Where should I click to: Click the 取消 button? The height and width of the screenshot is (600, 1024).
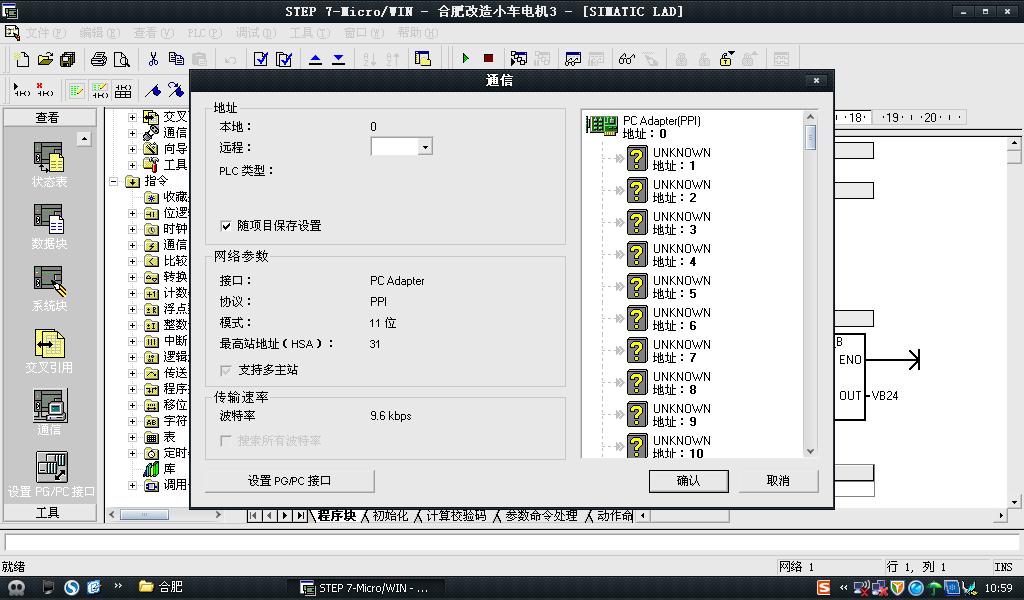[x=778, y=481]
